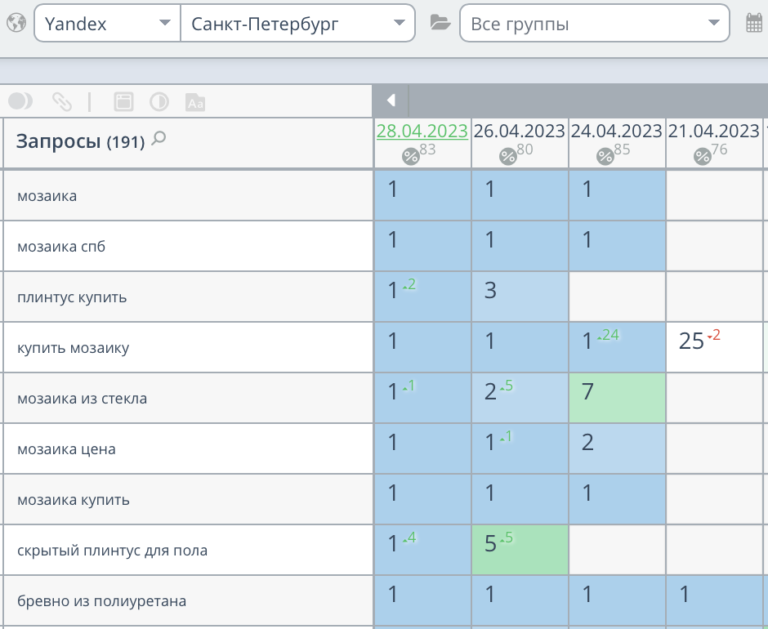Screen dimensions: 768x629
Task: Click the globe icon beside the Yandex selector
Action: [x=15, y=22]
